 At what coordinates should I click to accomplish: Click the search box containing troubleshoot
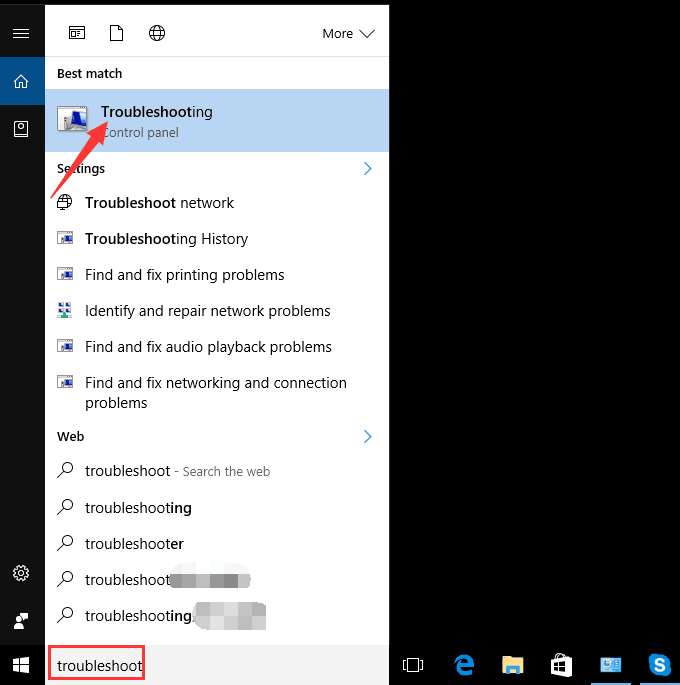(98, 665)
